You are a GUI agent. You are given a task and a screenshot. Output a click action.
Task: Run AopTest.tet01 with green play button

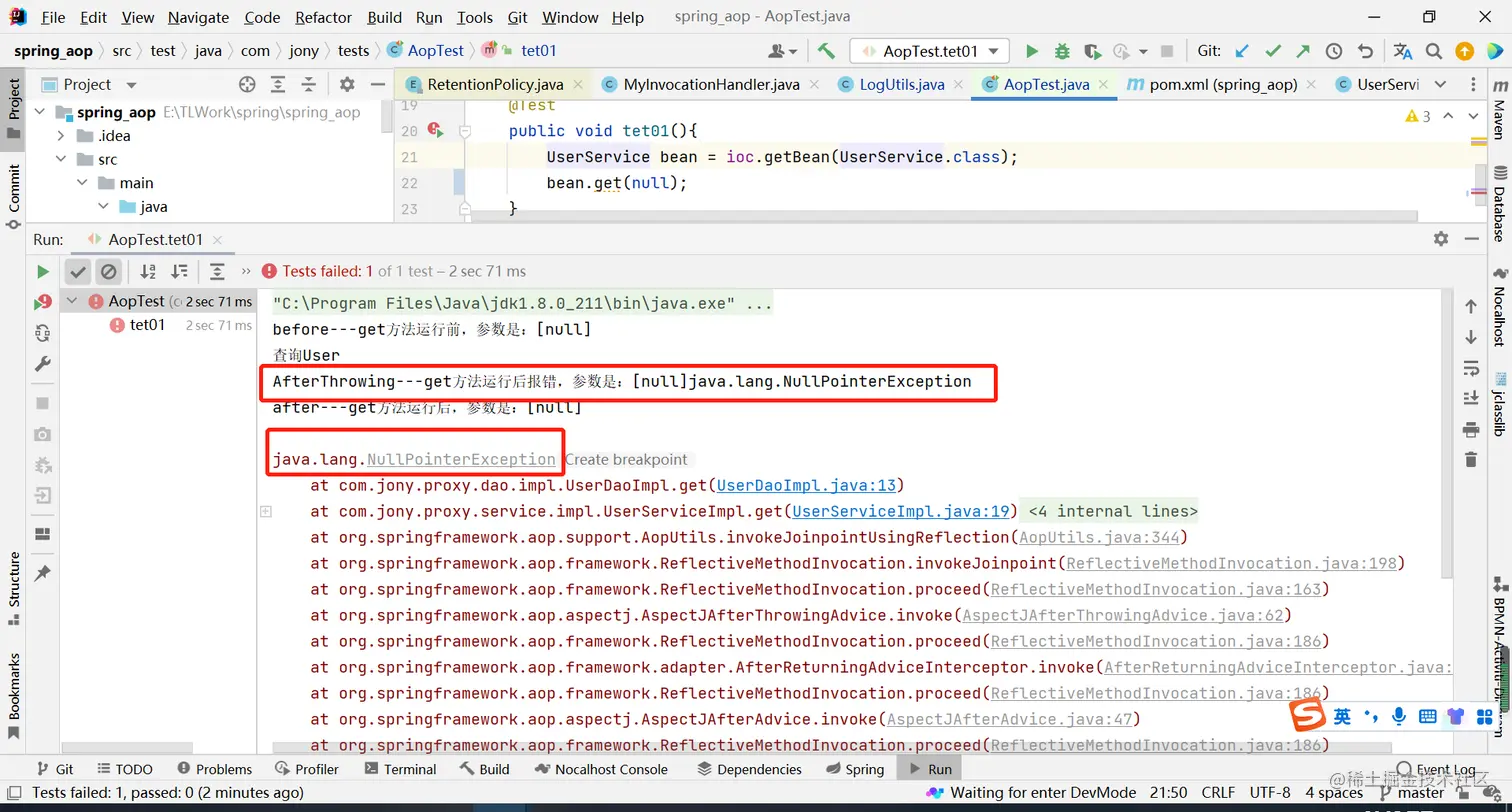click(1032, 51)
